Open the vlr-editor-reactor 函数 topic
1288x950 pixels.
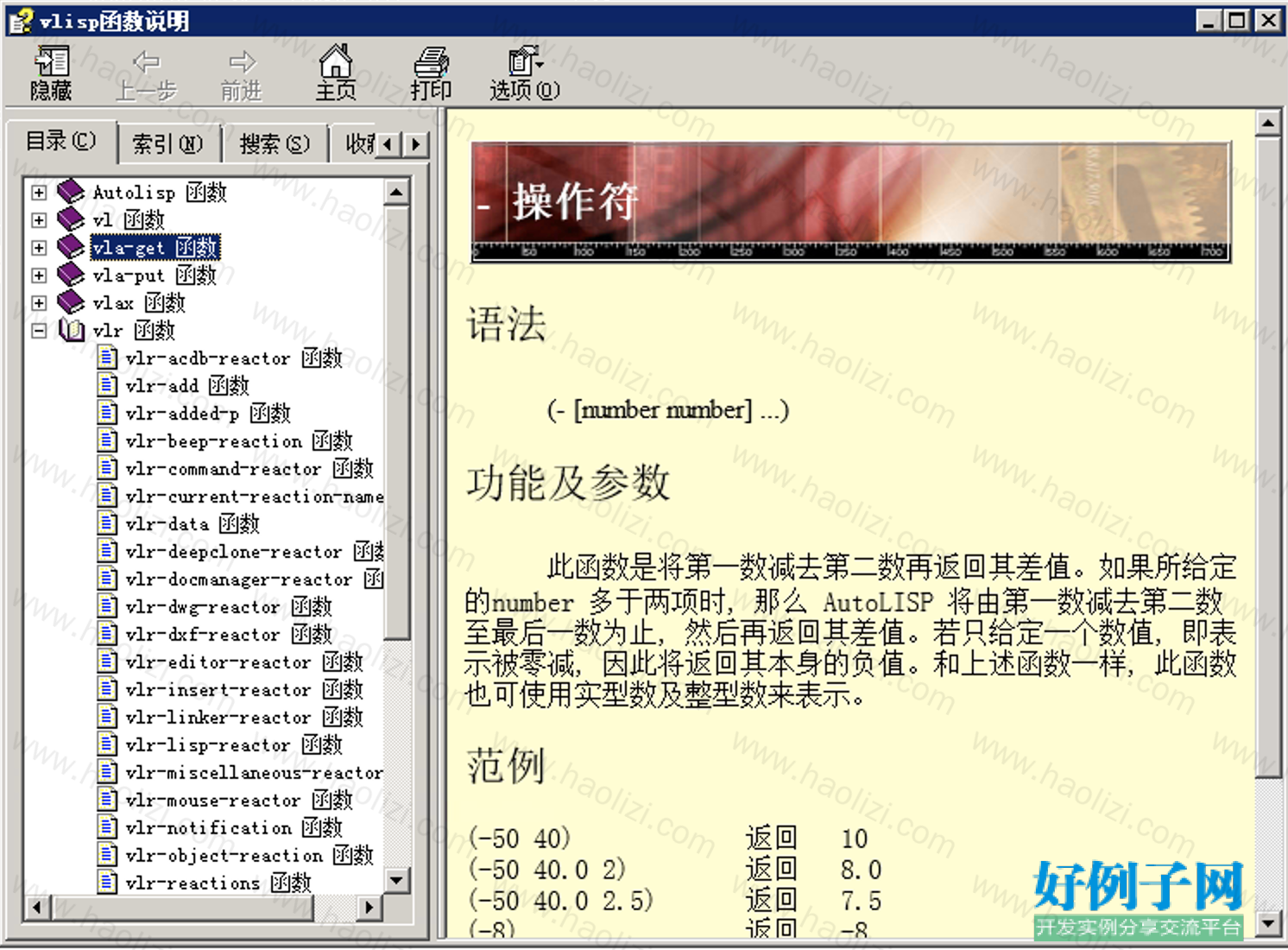(244, 662)
